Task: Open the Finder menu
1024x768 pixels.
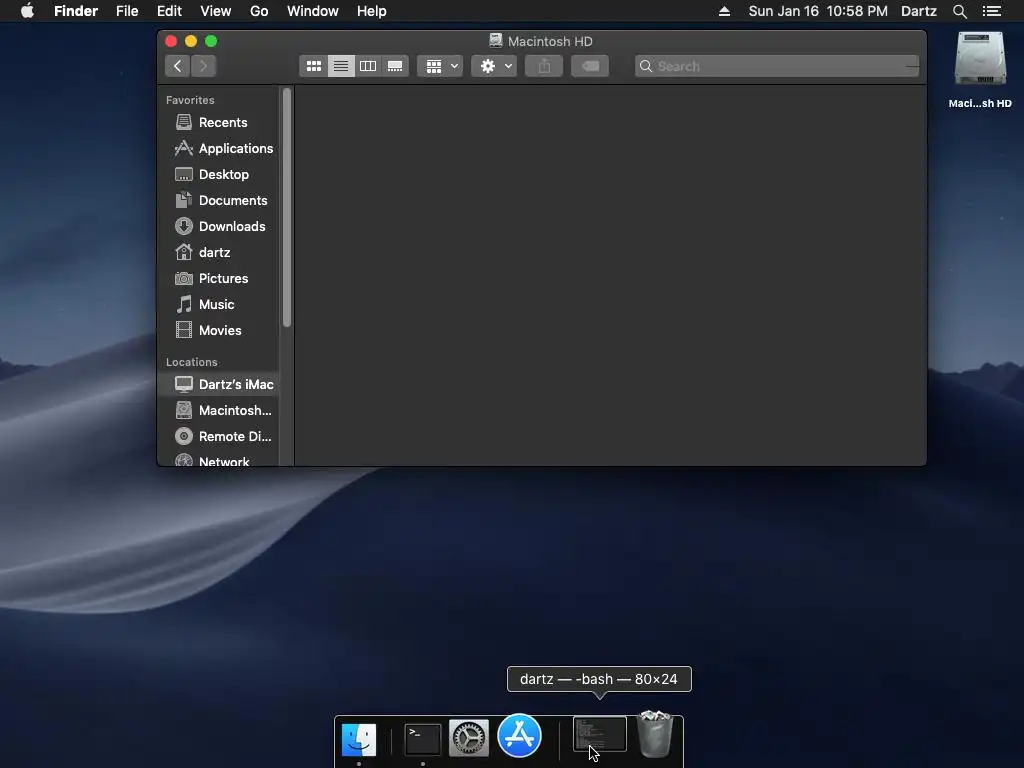Action: click(76, 11)
